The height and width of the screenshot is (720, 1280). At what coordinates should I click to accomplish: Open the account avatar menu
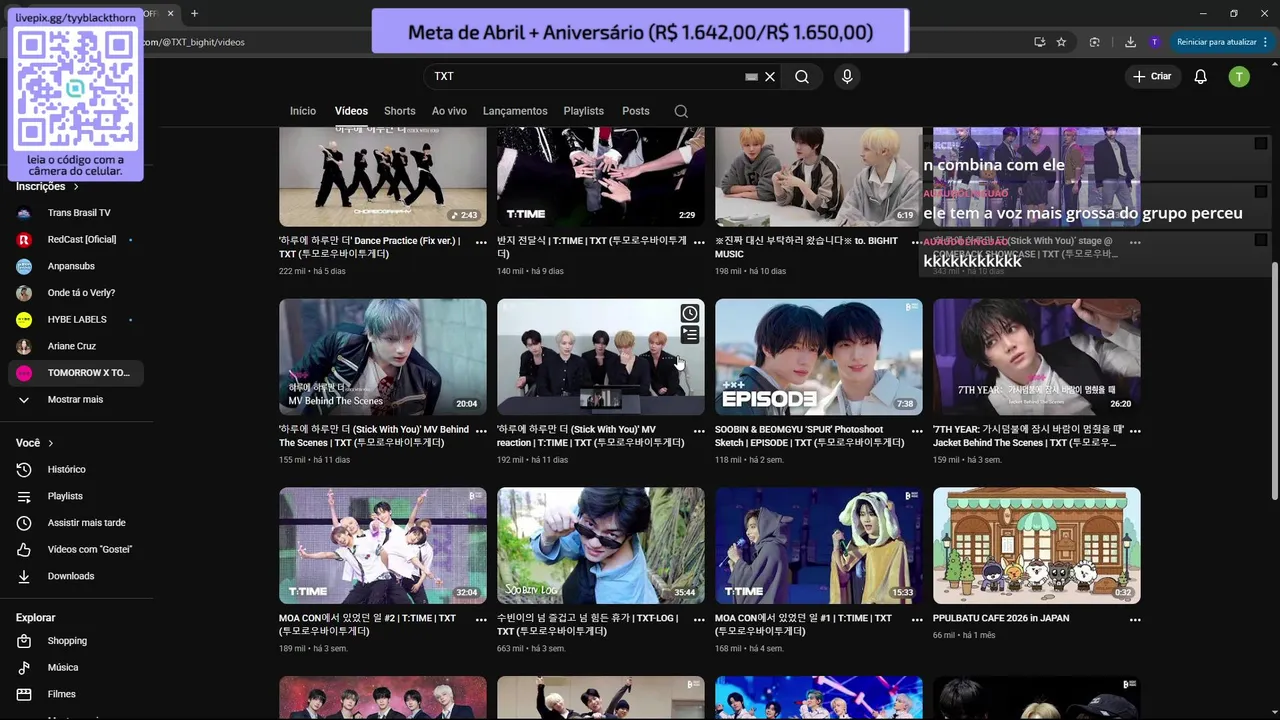(x=1239, y=77)
